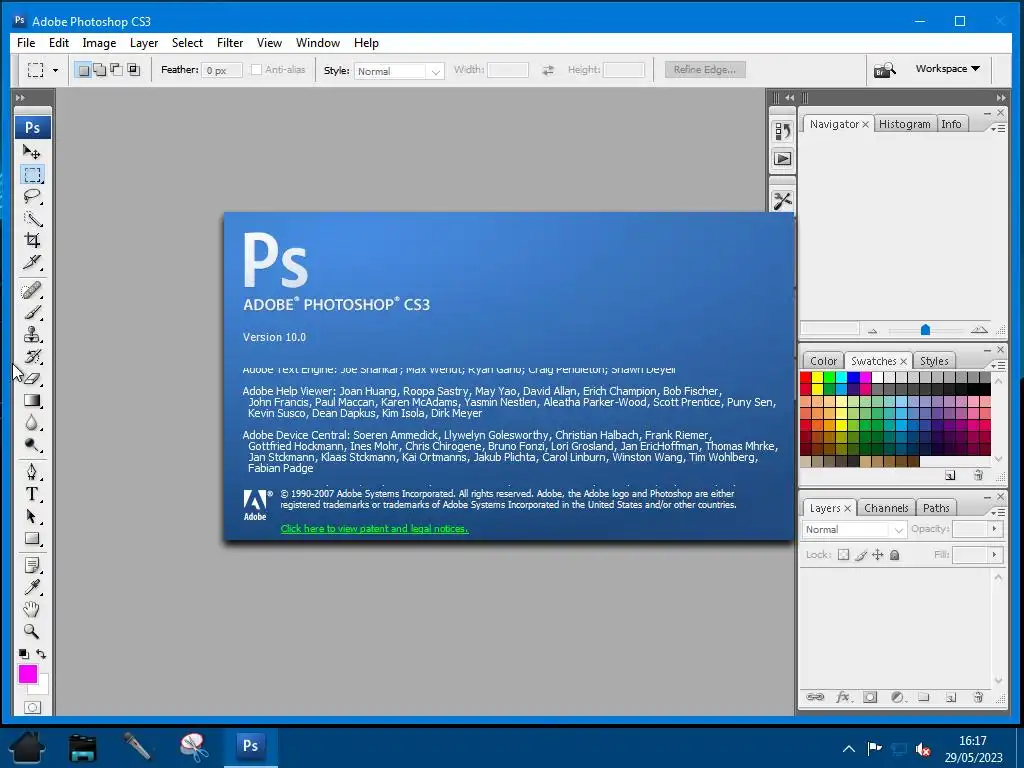Toggle lock image pixels

861,555
